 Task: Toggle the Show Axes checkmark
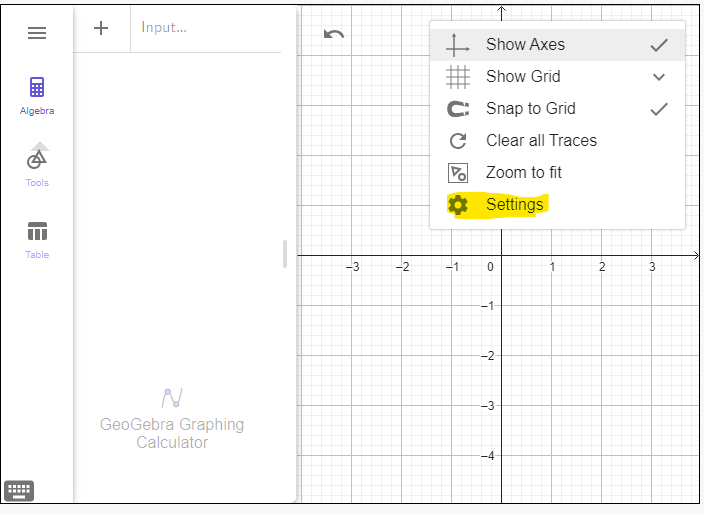coord(659,45)
